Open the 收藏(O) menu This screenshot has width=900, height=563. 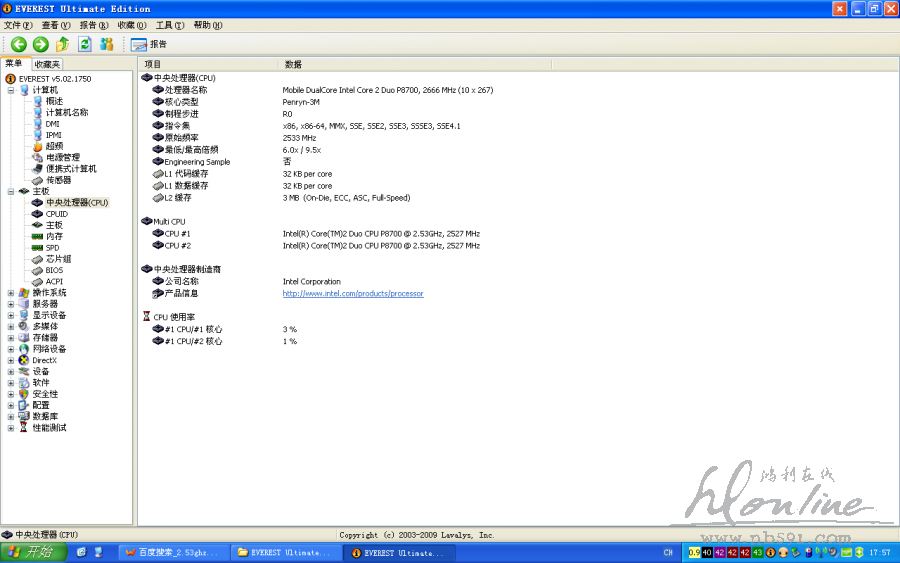pyautogui.click(x=132, y=25)
